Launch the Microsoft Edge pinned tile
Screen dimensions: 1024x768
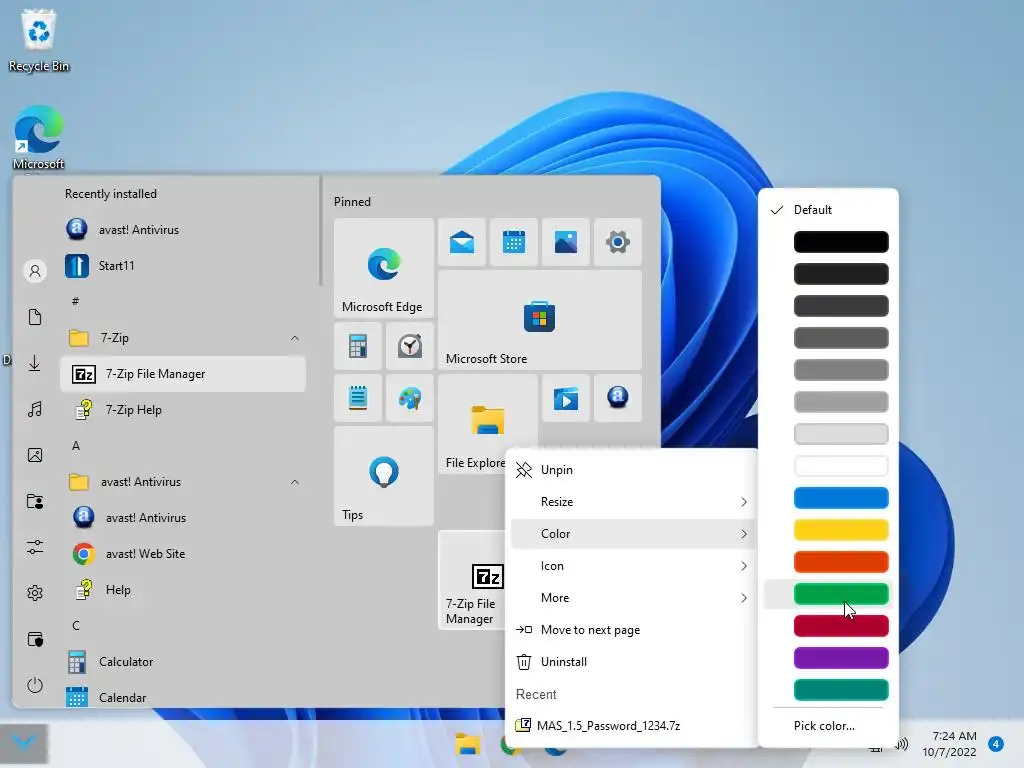pos(383,268)
